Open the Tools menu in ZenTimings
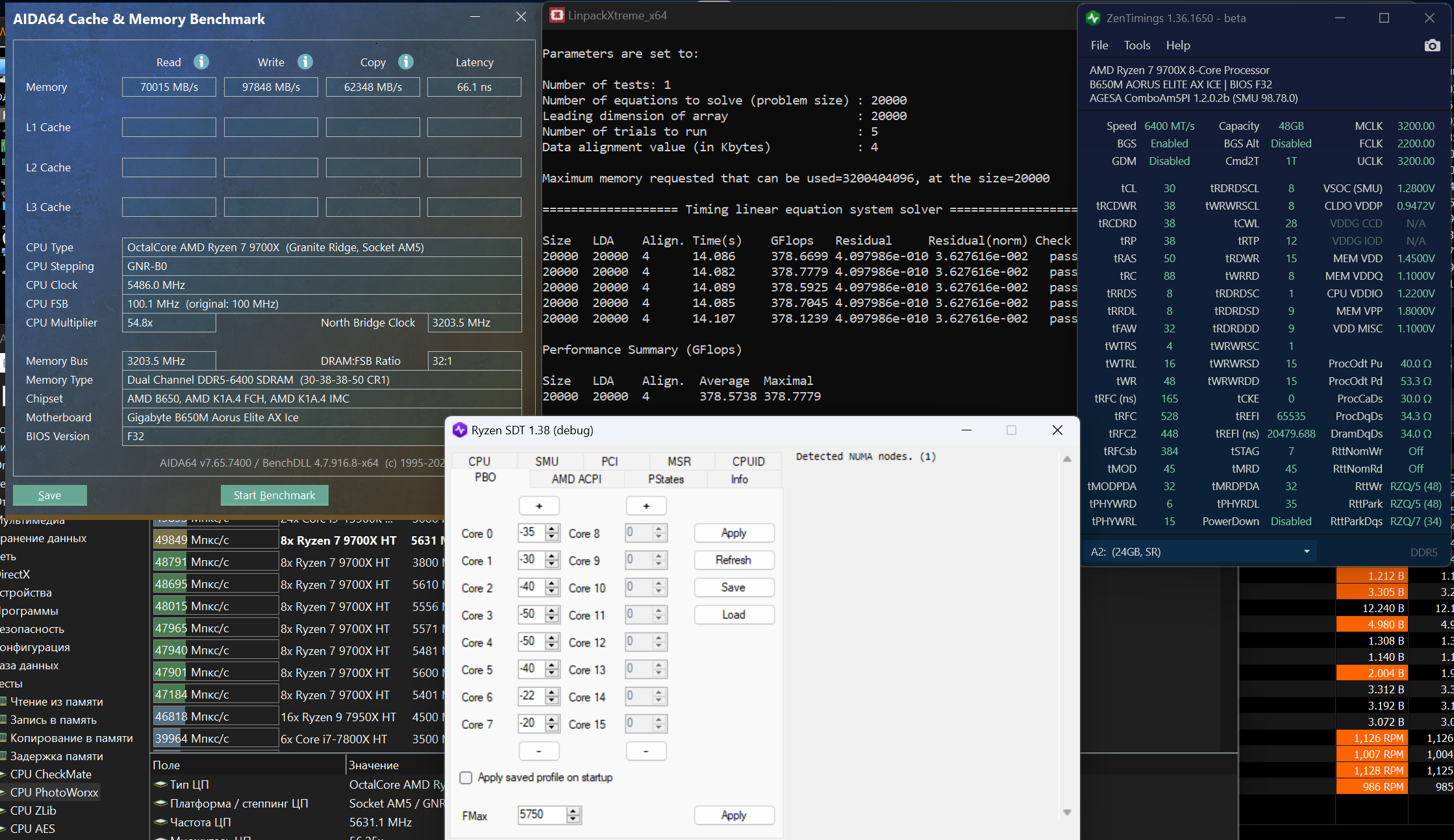The width and height of the screenshot is (1454, 840). (x=1136, y=45)
